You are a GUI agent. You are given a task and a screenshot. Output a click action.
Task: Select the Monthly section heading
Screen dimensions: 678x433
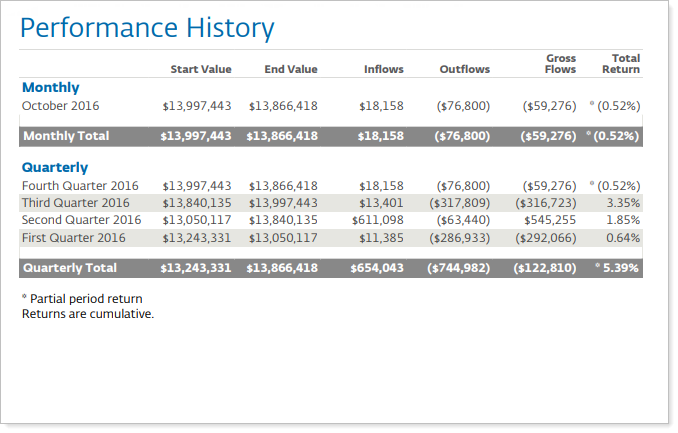(x=50, y=88)
